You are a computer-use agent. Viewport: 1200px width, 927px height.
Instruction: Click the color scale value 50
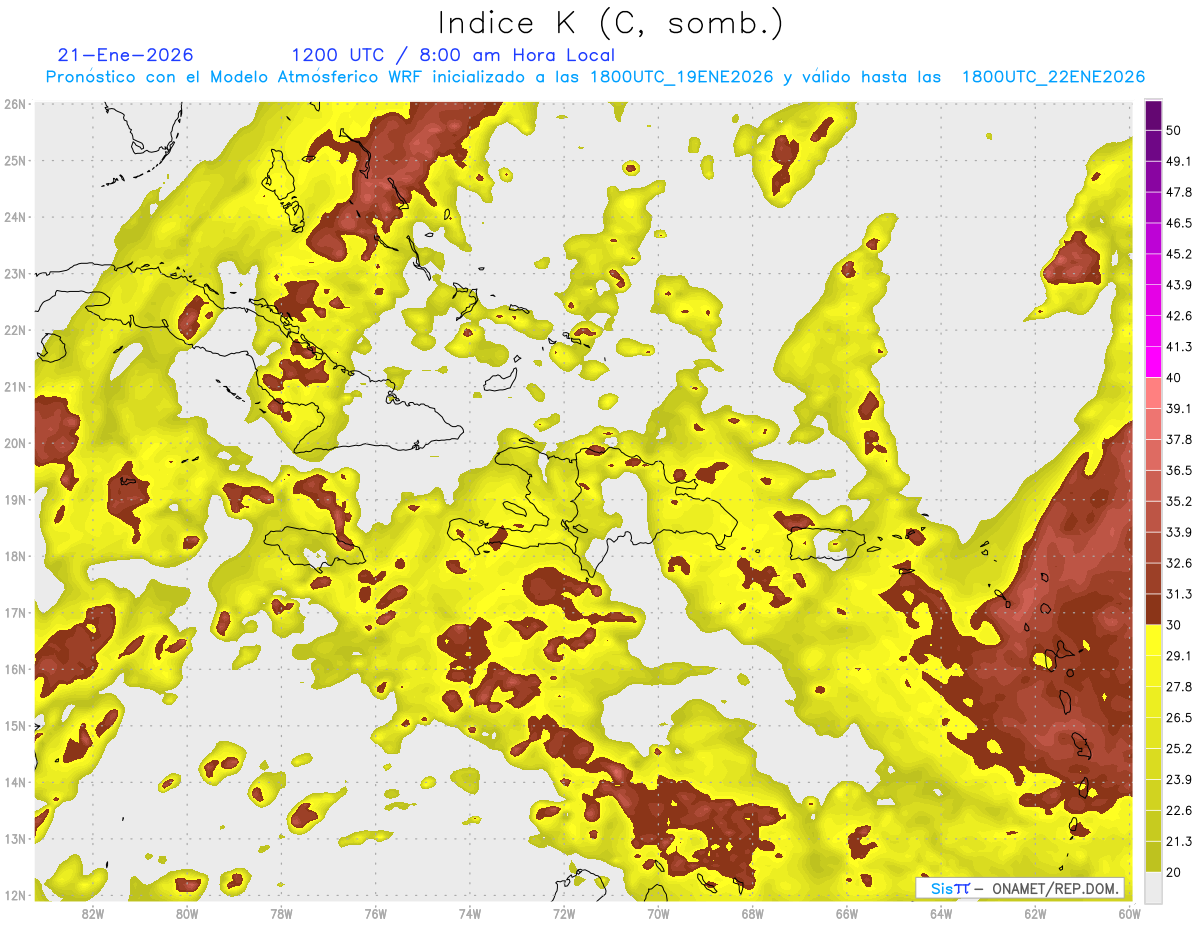[1174, 130]
